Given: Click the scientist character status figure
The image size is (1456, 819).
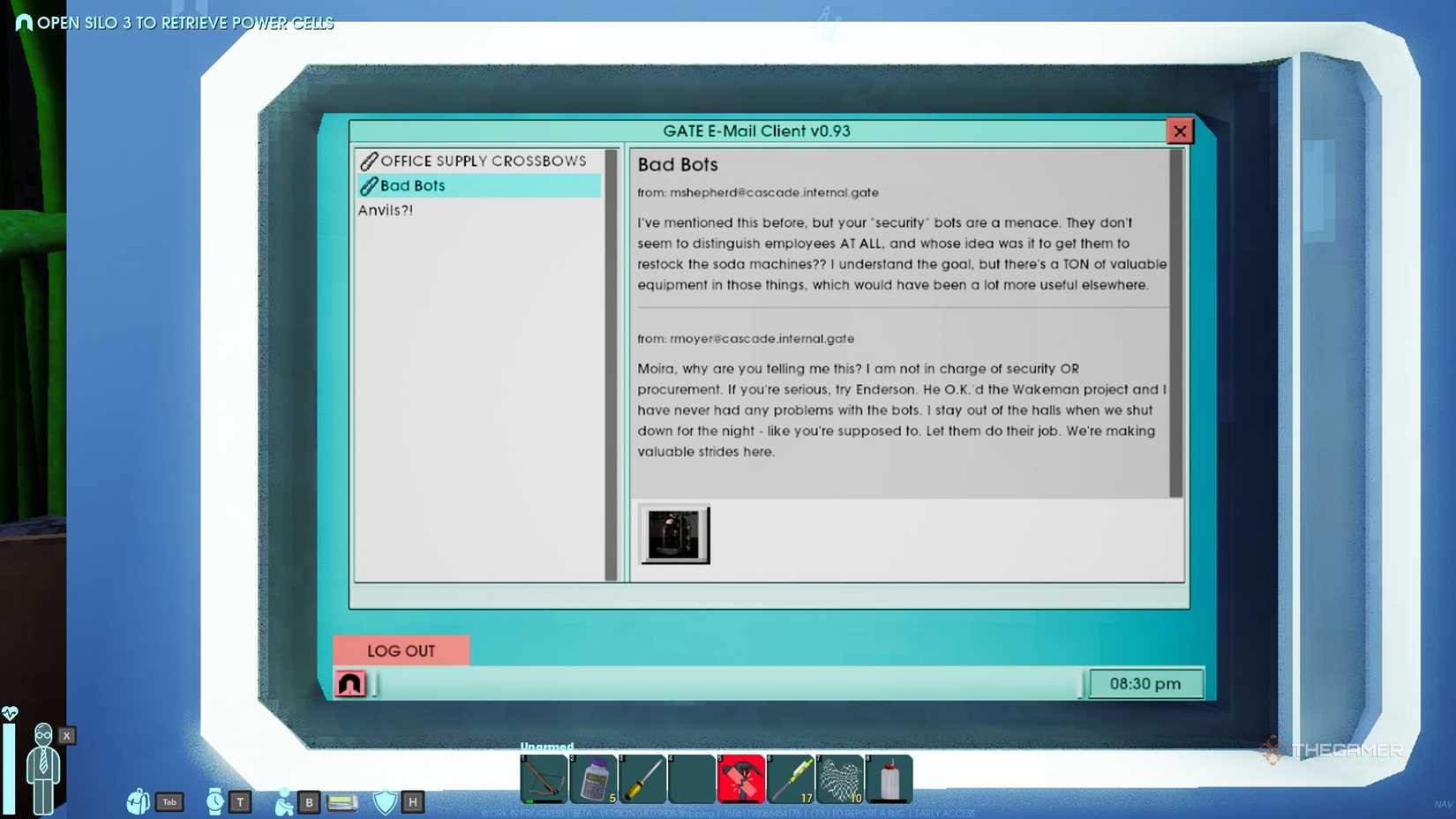Looking at the screenshot, I should pyautogui.click(x=42, y=766).
